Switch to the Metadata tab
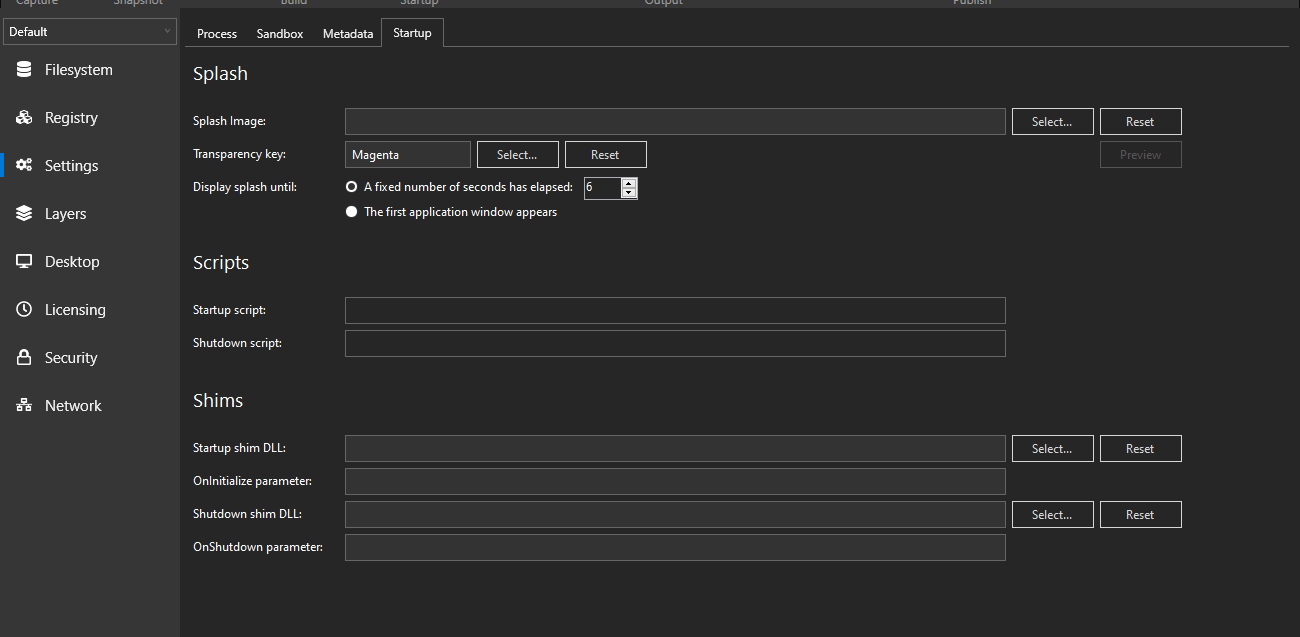 click(347, 33)
